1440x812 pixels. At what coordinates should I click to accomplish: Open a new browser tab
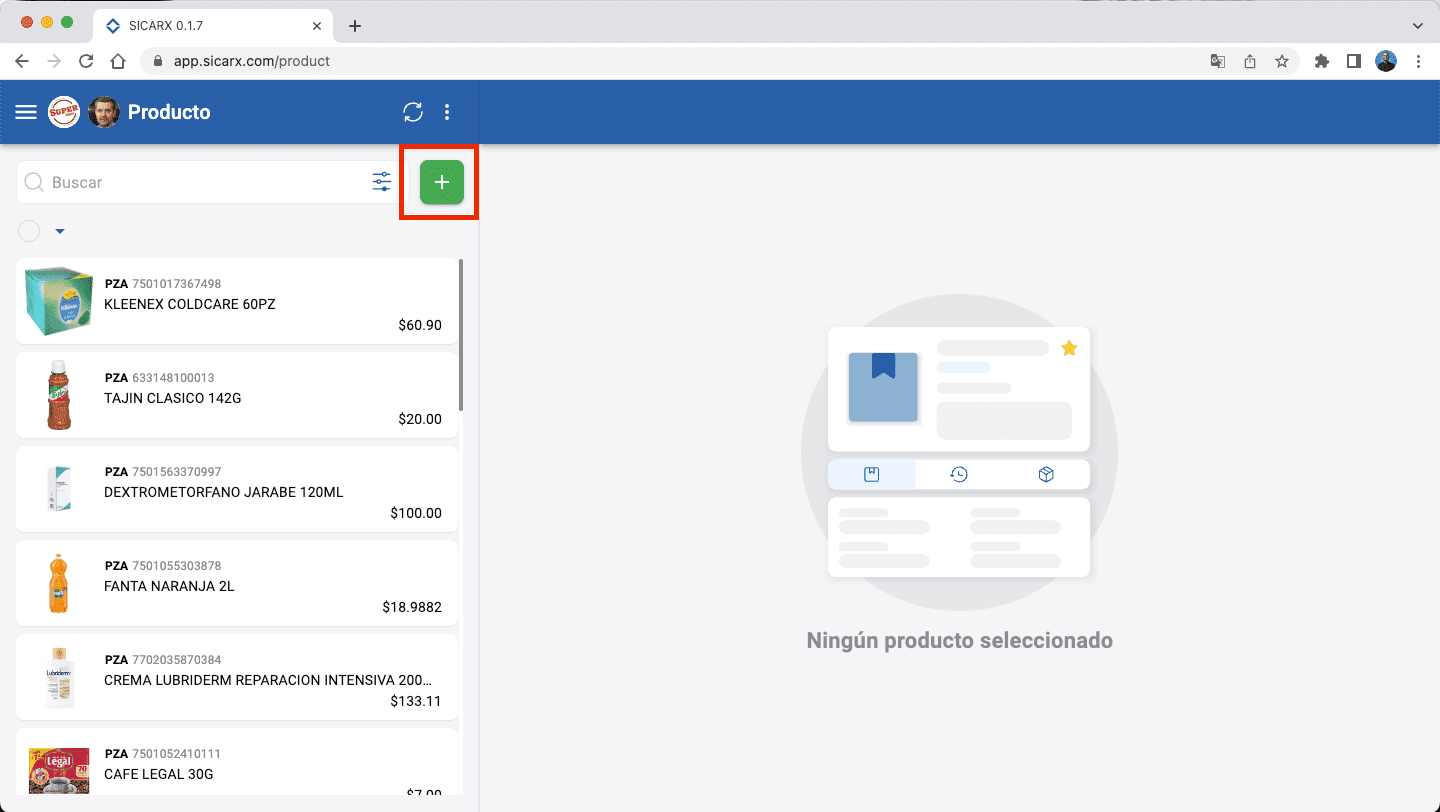355,25
